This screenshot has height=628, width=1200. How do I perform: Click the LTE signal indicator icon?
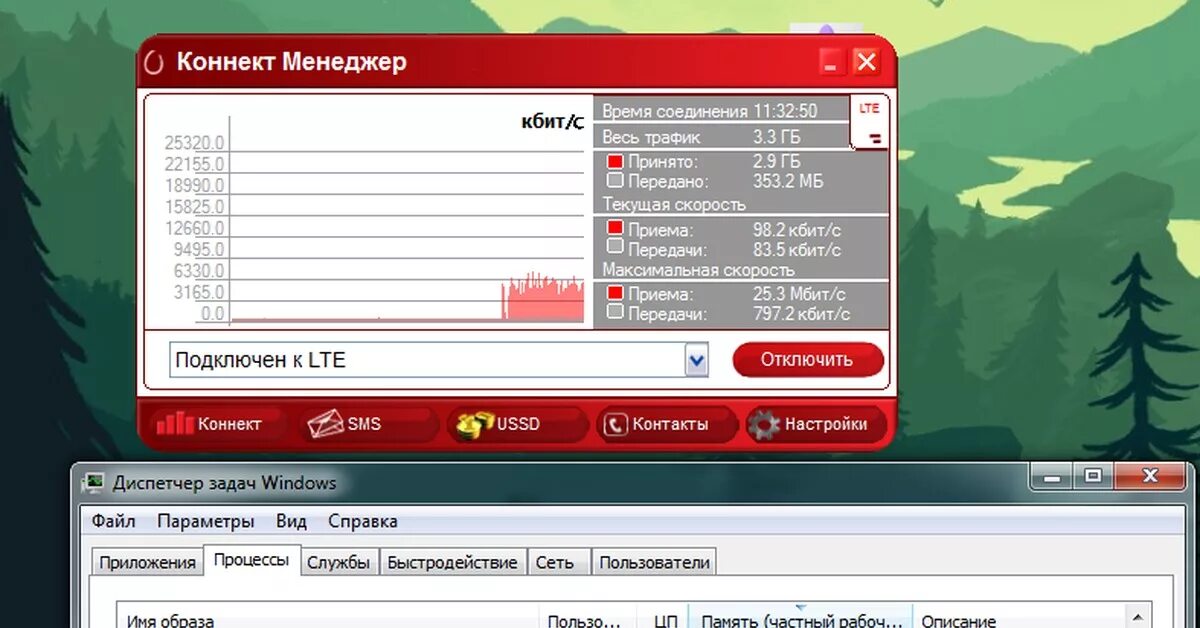(870, 123)
